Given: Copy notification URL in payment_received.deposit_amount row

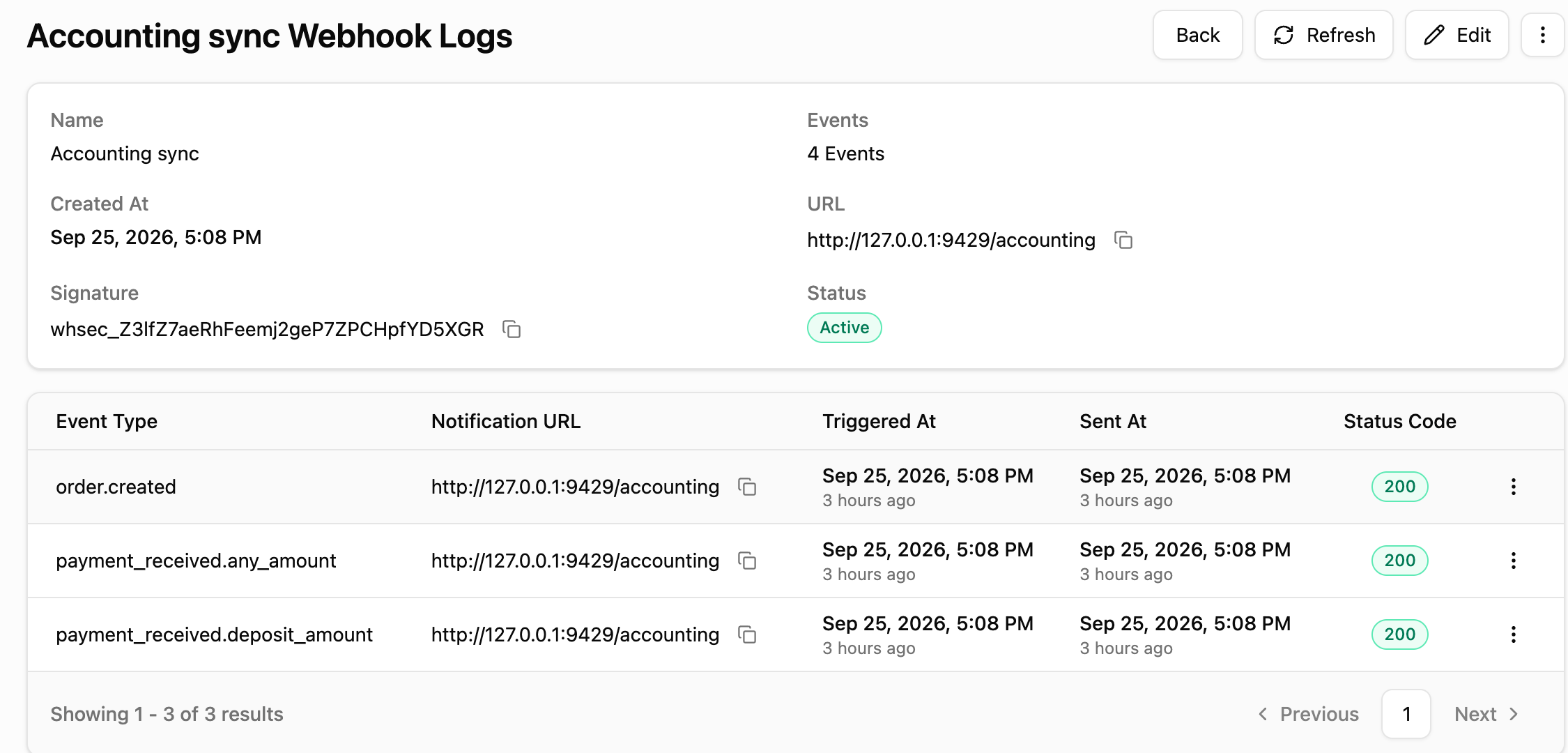Looking at the screenshot, I should click(747, 634).
